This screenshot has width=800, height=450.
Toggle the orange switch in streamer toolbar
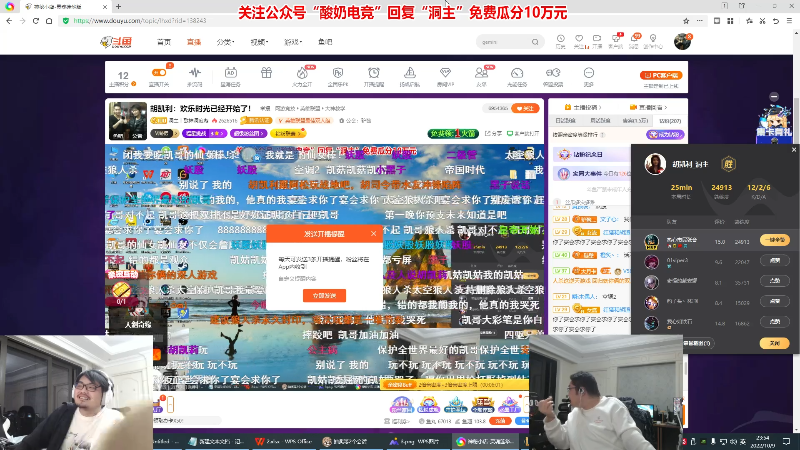click(159, 73)
